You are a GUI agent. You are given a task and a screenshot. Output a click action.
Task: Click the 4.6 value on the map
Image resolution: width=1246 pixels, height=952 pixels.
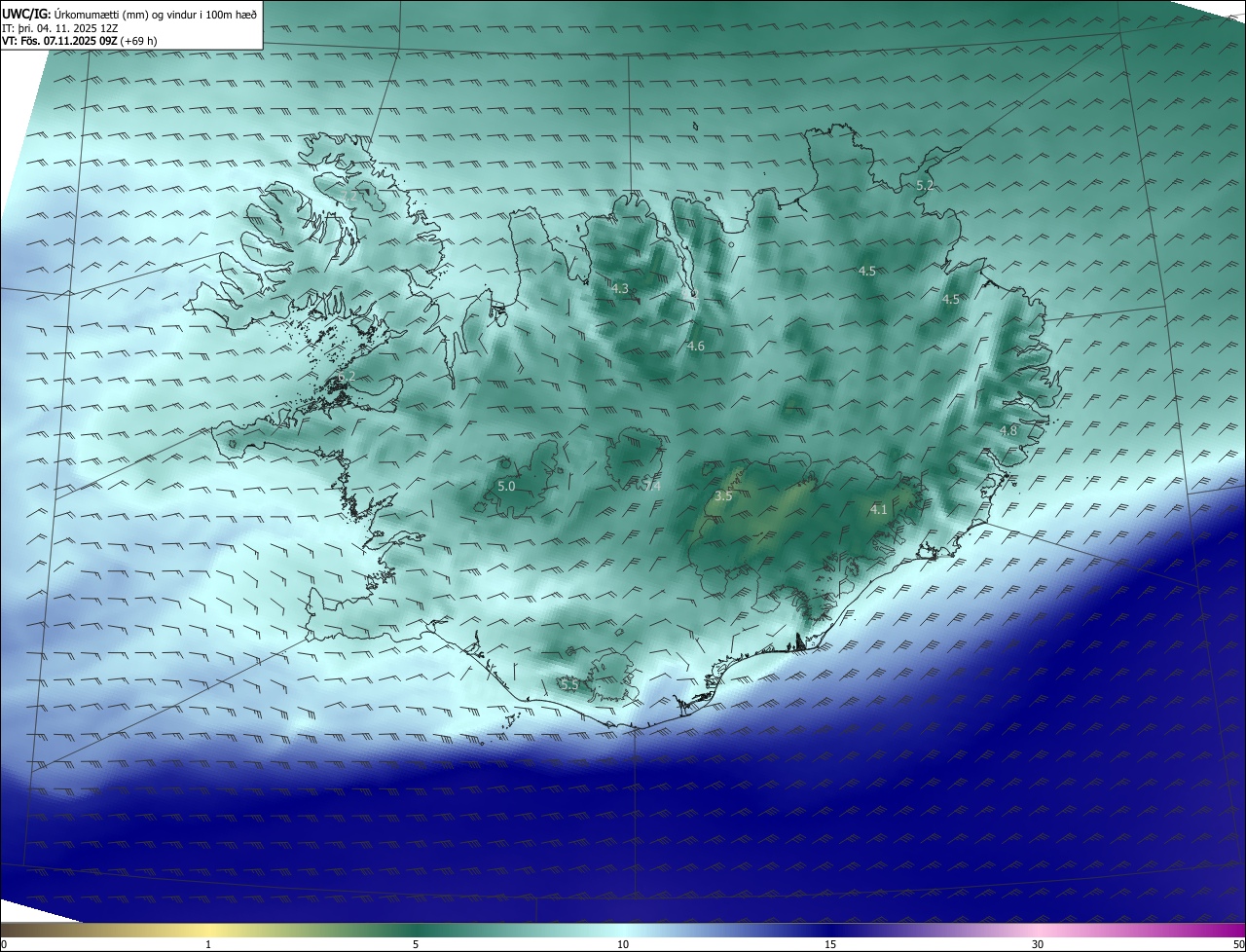click(x=696, y=346)
